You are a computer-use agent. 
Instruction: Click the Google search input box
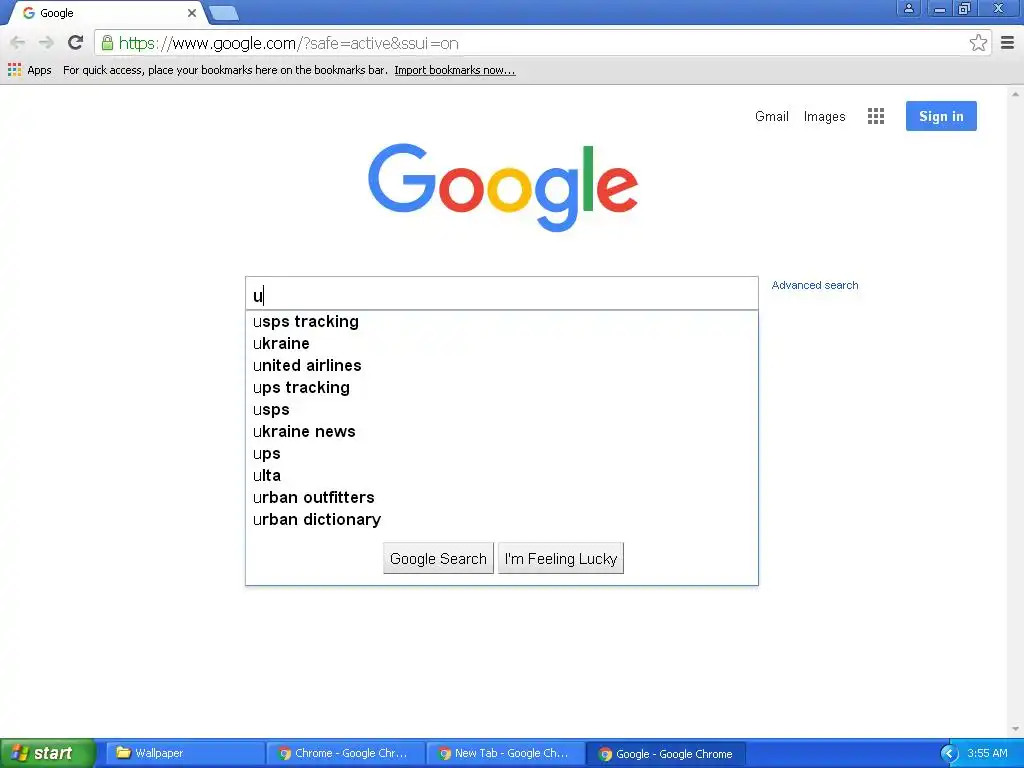502,294
